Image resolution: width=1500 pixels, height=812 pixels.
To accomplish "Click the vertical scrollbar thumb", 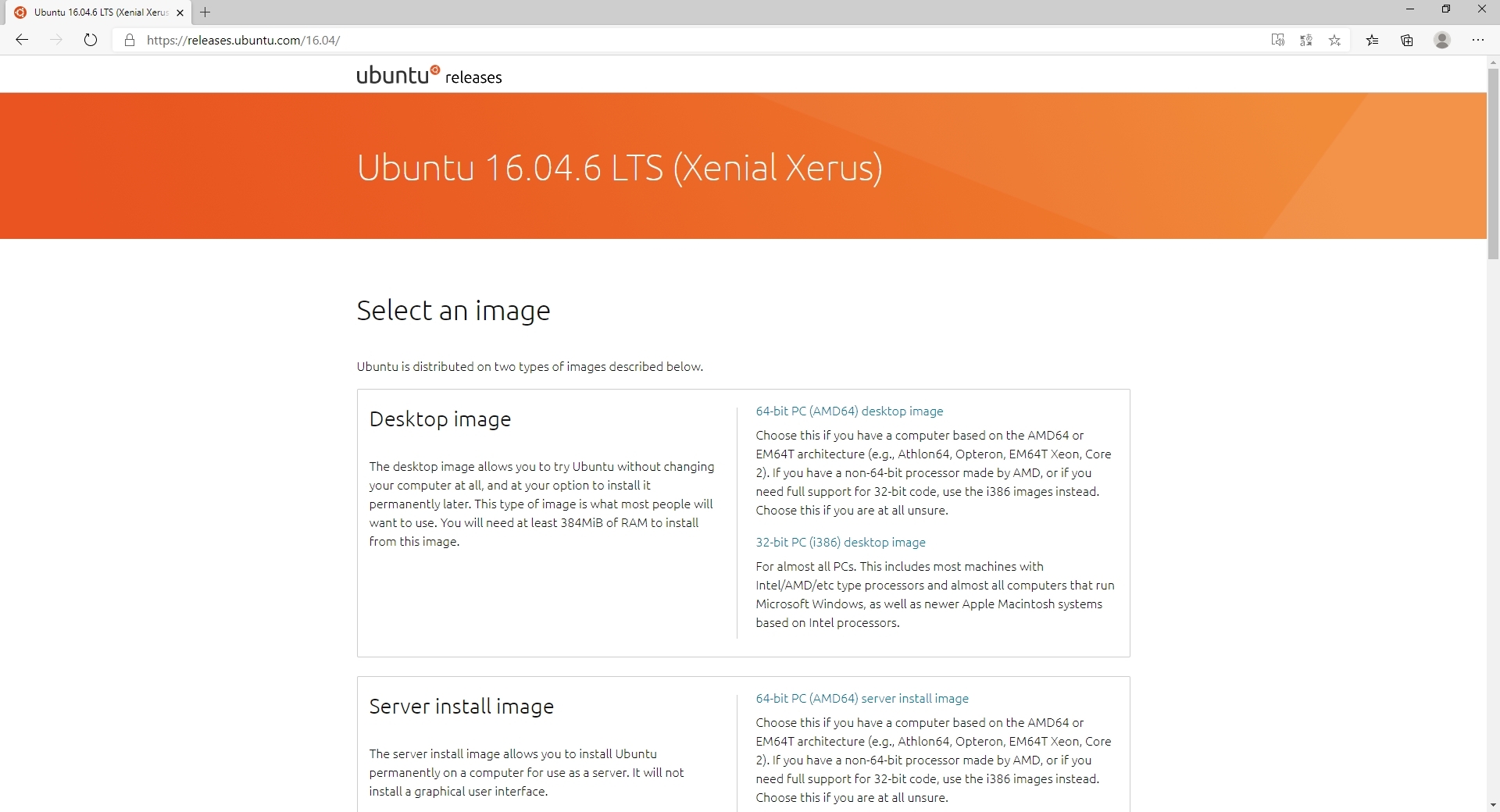I will (x=1493, y=164).
